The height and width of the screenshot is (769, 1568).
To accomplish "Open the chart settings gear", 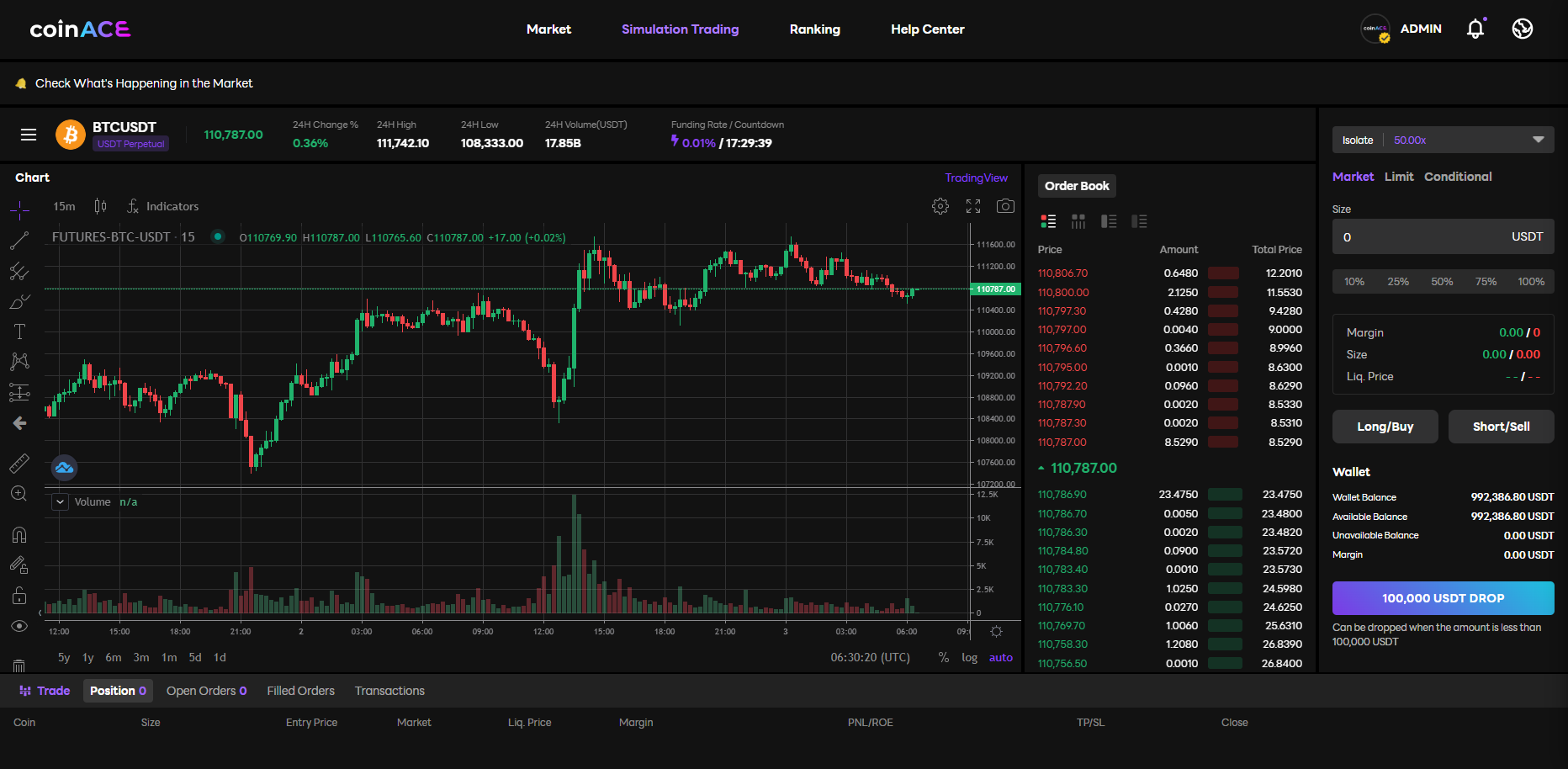I will click(940, 205).
